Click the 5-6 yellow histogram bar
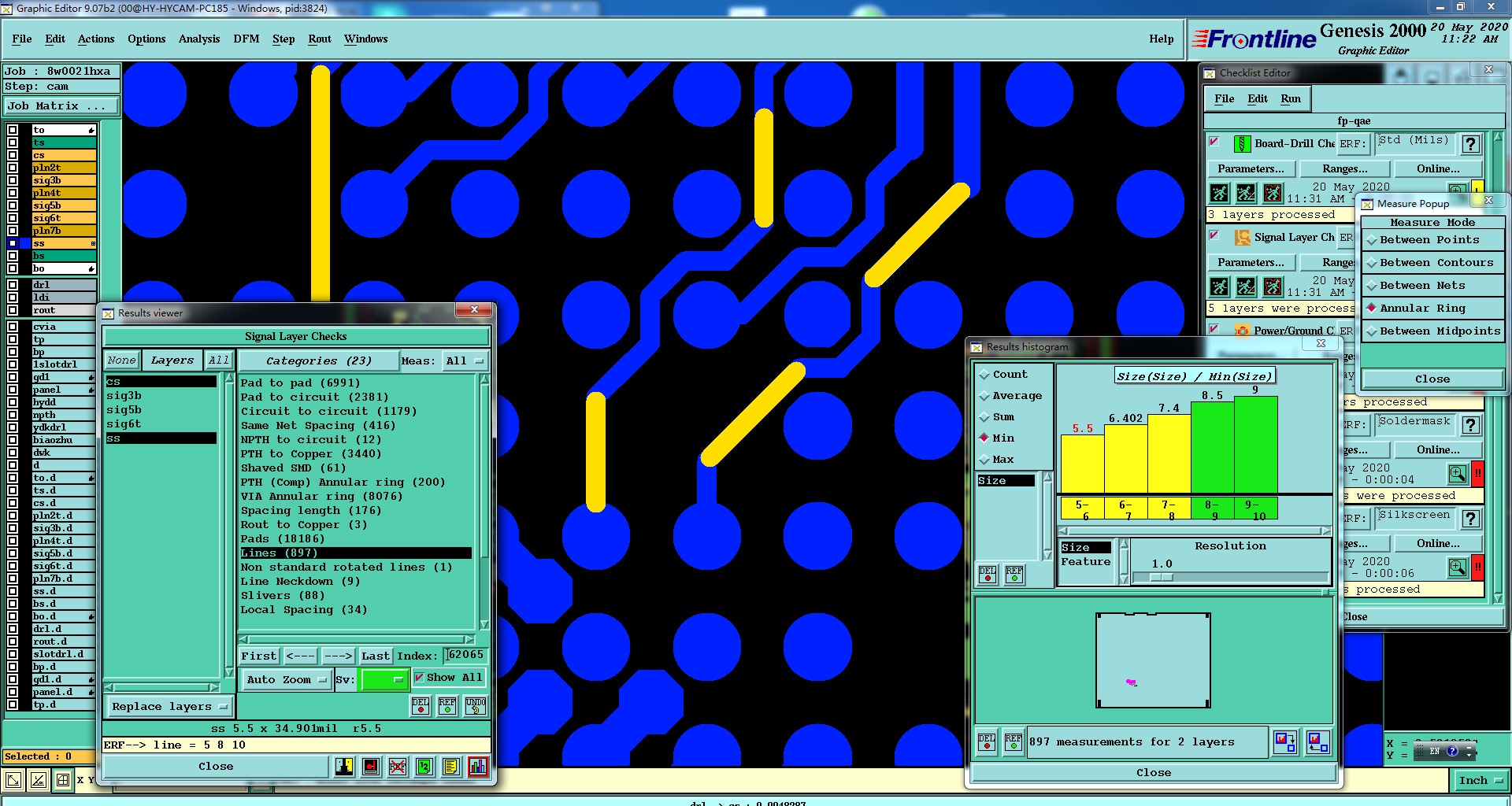Image resolution: width=1512 pixels, height=806 pixels. pyautogui.click(x=1082, y=464)
